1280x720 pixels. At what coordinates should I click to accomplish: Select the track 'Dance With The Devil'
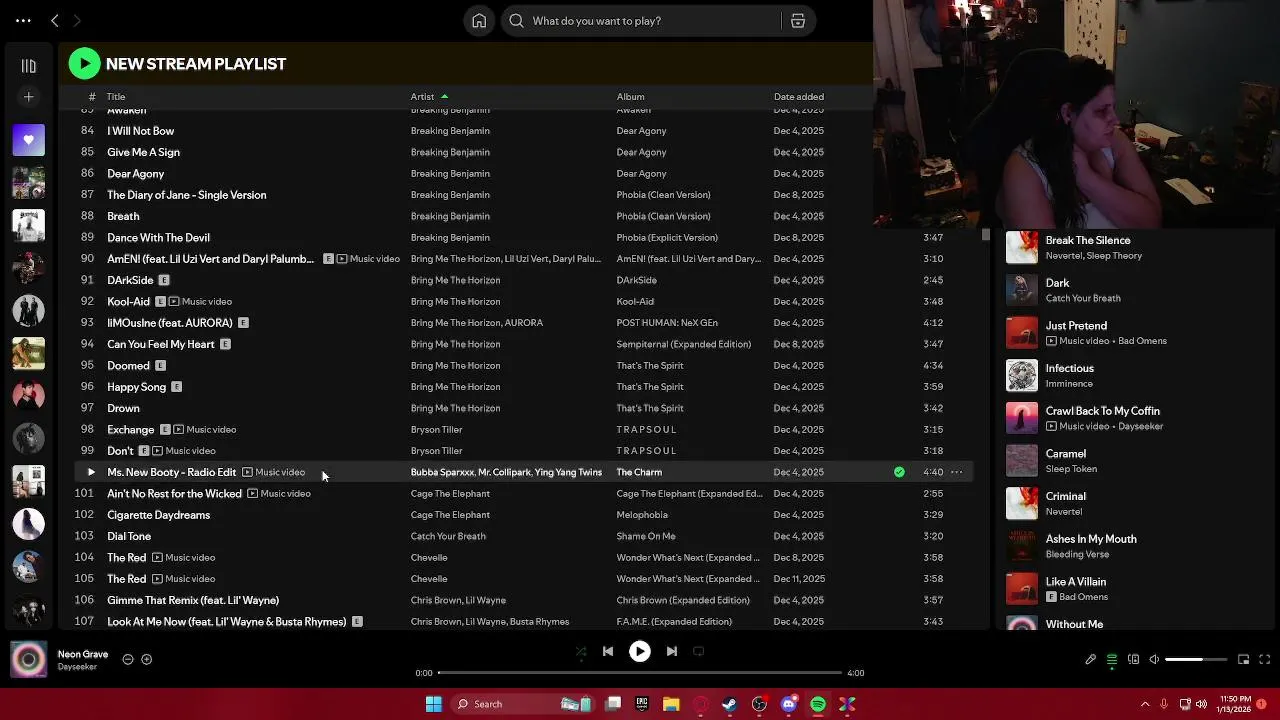158,238
